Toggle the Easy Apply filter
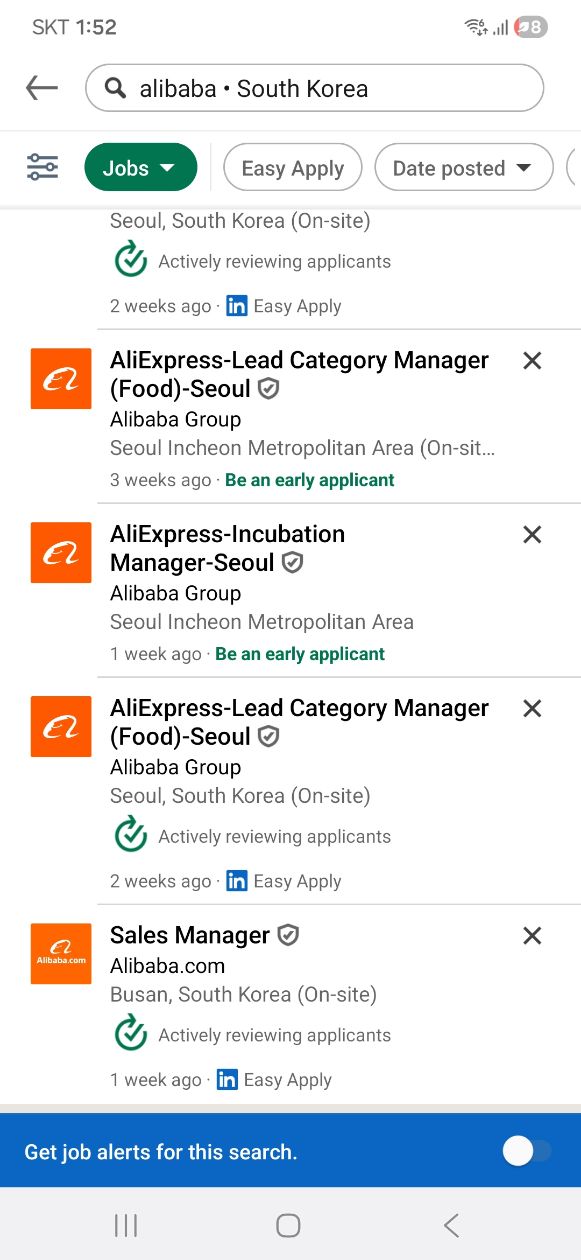581x1260 pixels. (x=292, y=167)
